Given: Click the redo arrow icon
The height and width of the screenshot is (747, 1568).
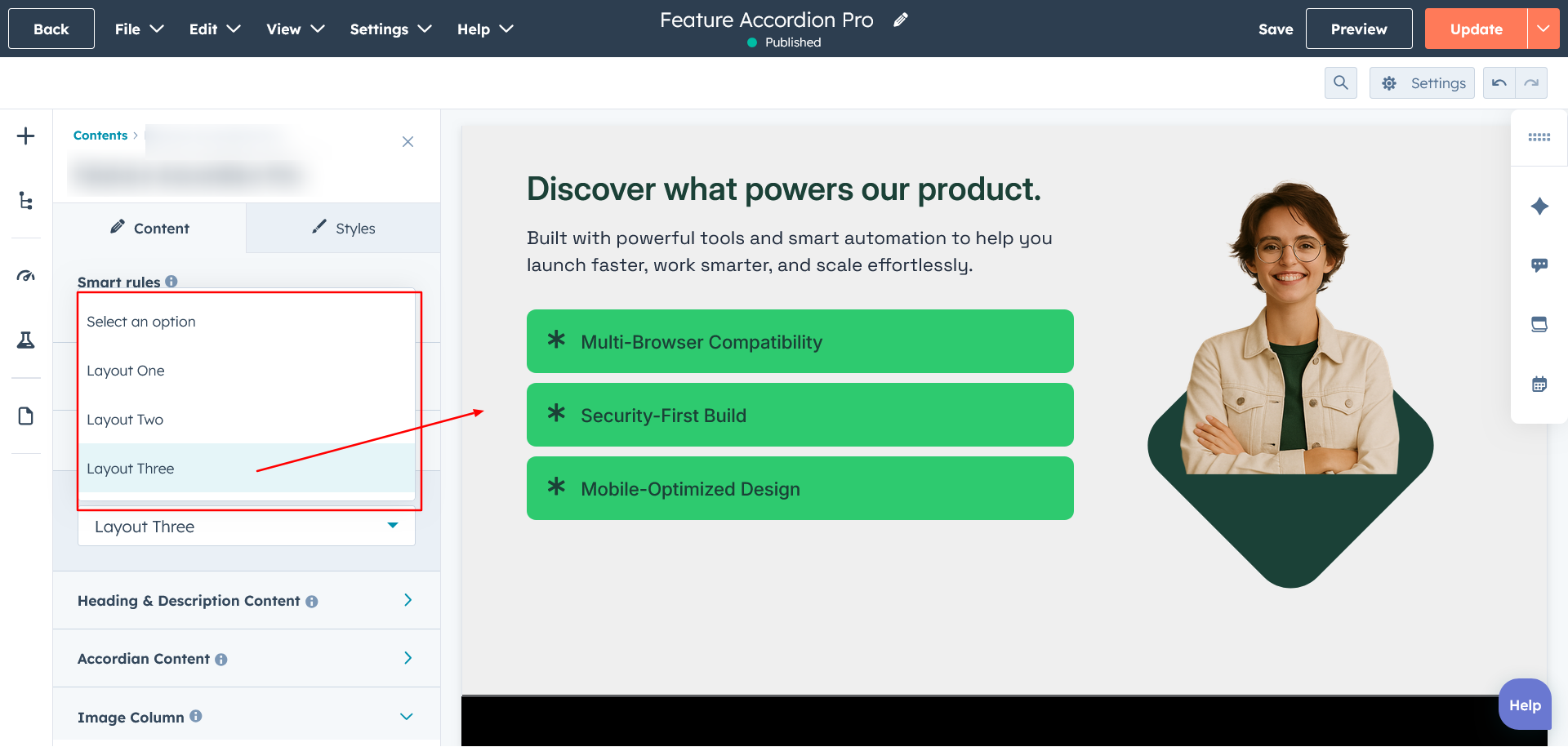Looking at the screenshot, I should [1531, 82].
